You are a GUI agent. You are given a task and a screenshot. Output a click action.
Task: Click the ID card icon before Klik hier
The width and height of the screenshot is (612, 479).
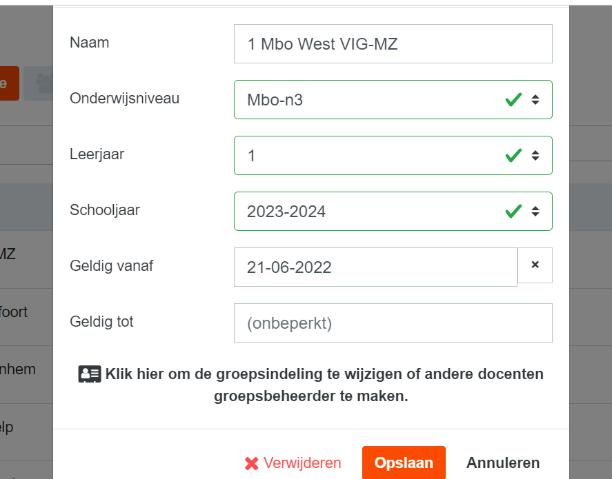(89, 374)
